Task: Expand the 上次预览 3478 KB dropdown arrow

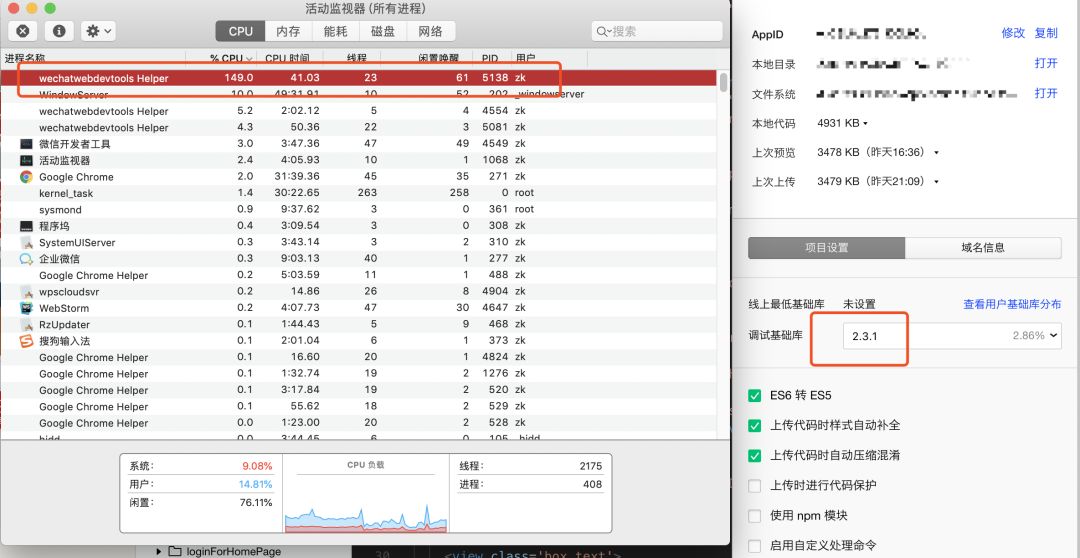Action: (x=936, y=153)
